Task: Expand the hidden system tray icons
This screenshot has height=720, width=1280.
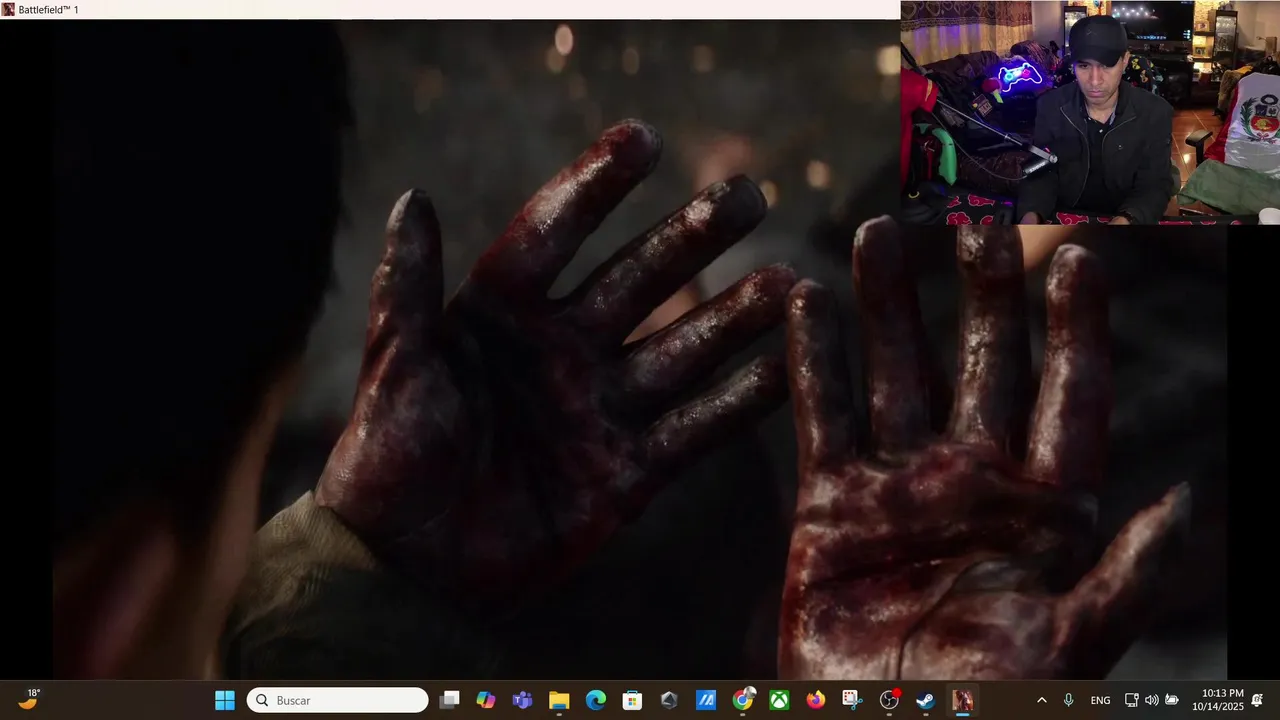Action: pyautogui.click(x=1041, y=700)
